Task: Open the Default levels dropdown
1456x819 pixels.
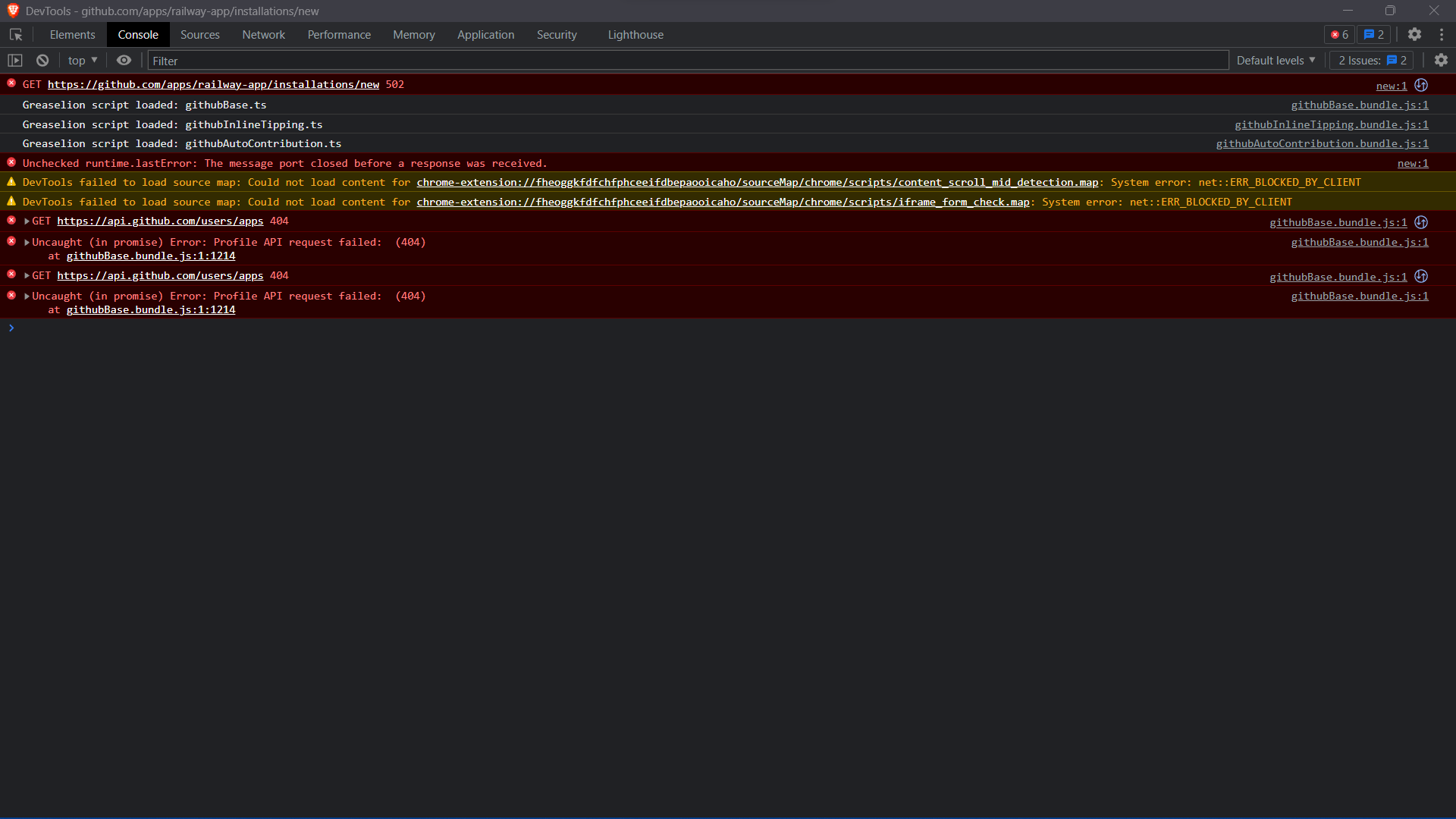Action: click(x=1276, y=60)
